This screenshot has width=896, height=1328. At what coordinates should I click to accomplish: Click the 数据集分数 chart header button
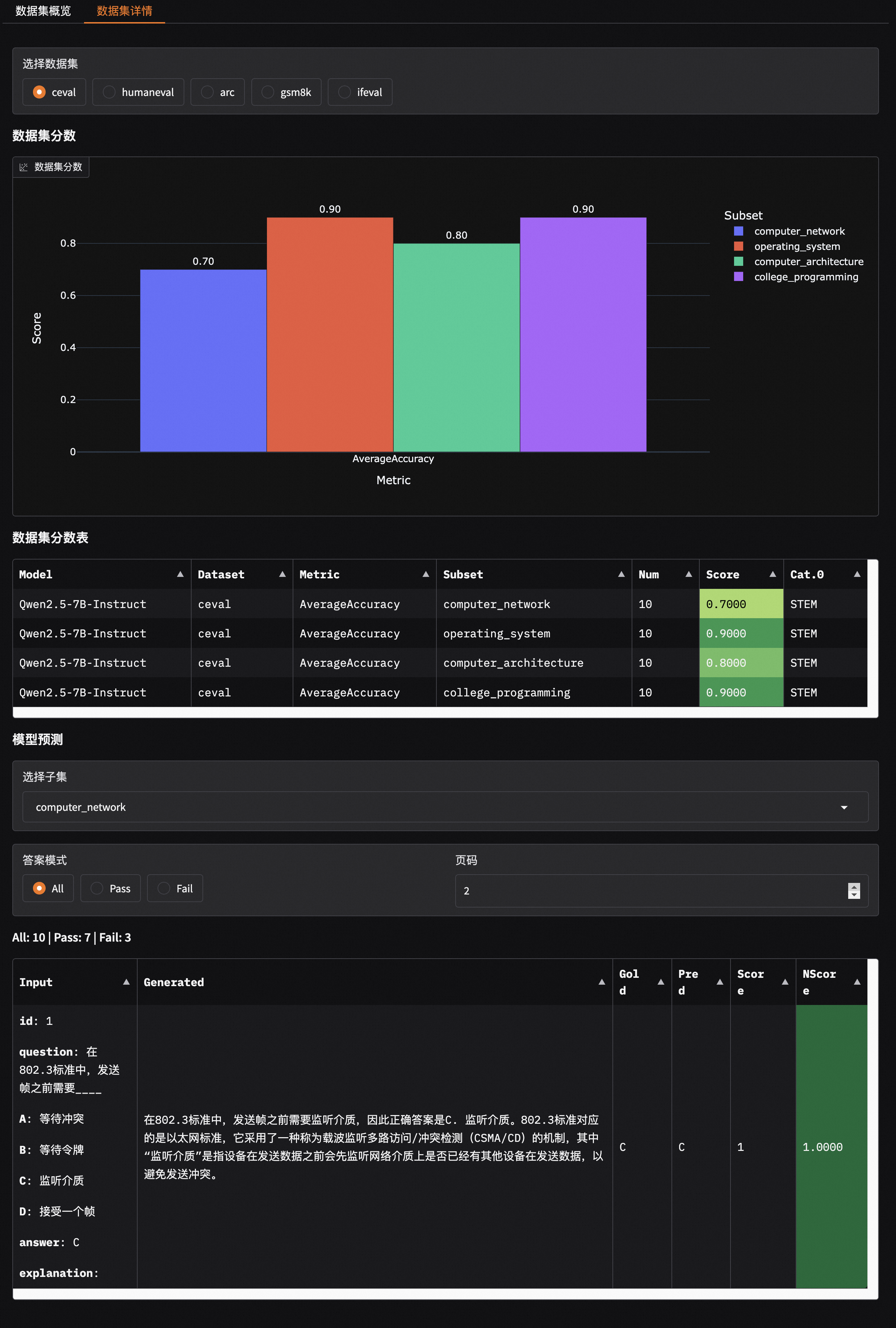click(x=51, y=167)
